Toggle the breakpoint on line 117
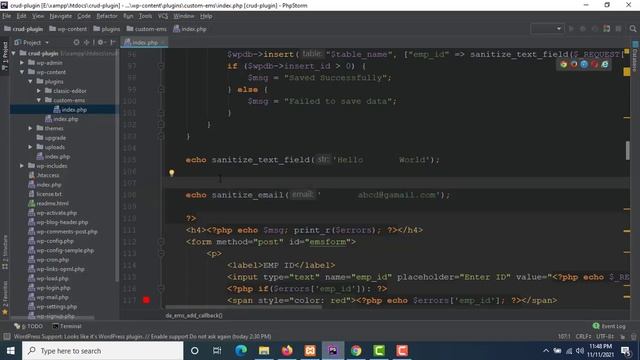Viewport: 640px width, 360px height. [x=146, y=300]
